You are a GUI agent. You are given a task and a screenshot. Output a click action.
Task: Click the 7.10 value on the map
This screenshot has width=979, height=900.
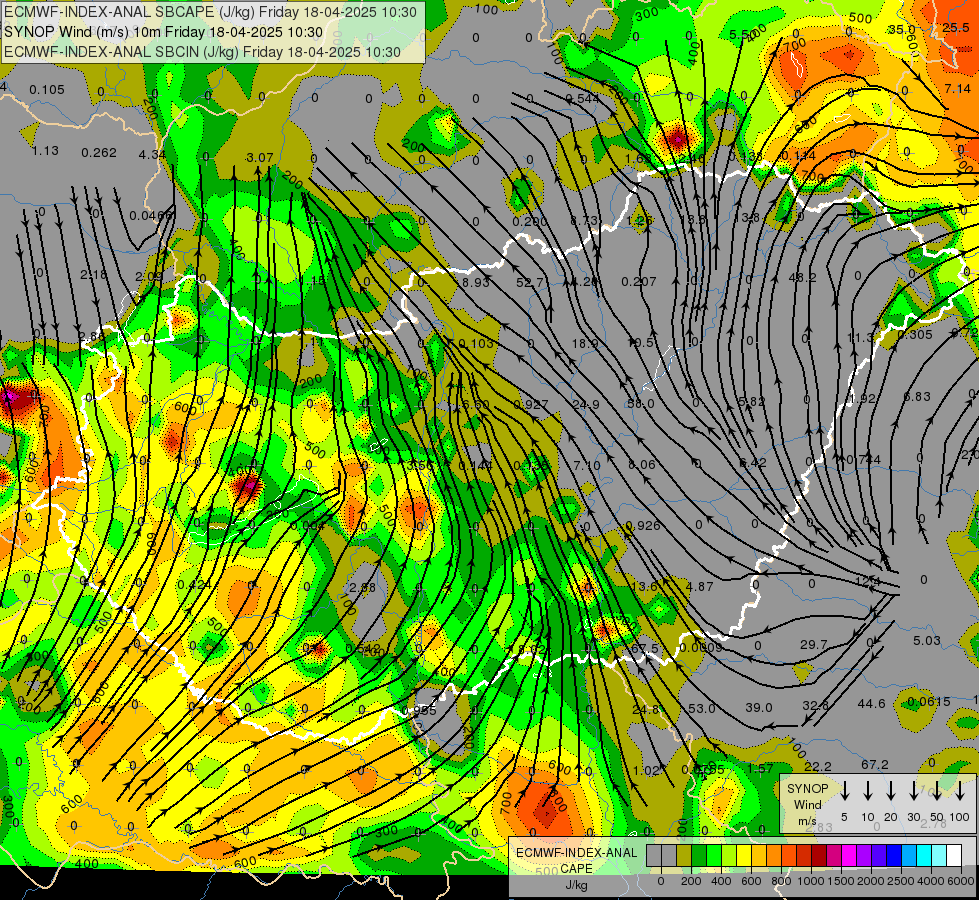pos(587,465)
